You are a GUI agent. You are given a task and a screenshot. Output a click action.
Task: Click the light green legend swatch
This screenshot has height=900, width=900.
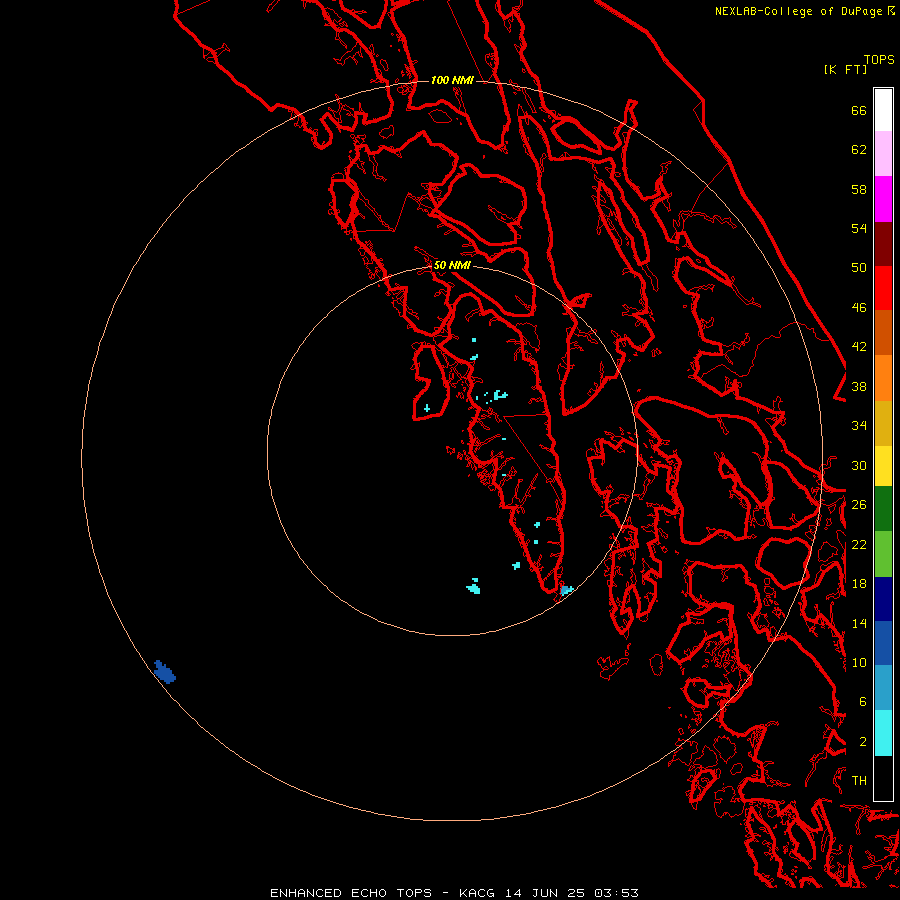(883, 554)
